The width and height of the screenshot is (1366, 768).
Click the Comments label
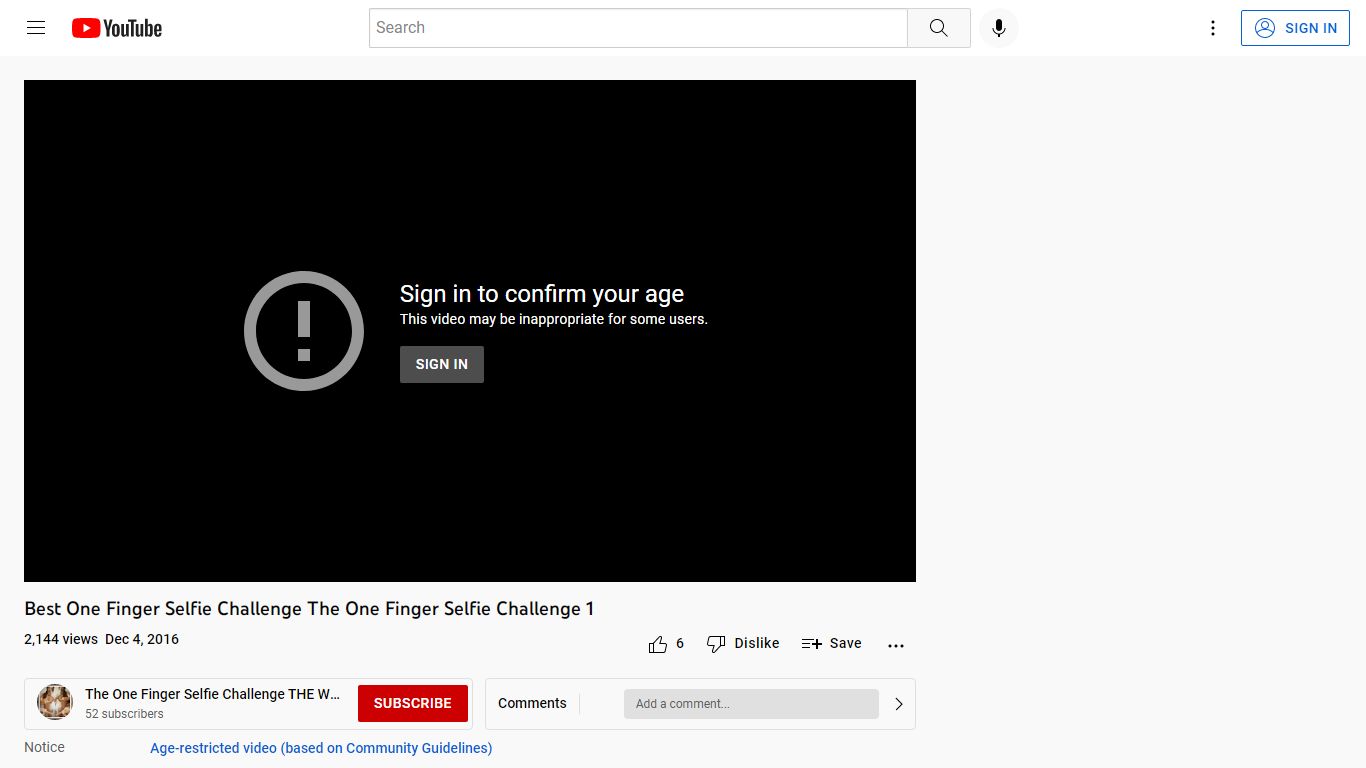coord(532,703)
